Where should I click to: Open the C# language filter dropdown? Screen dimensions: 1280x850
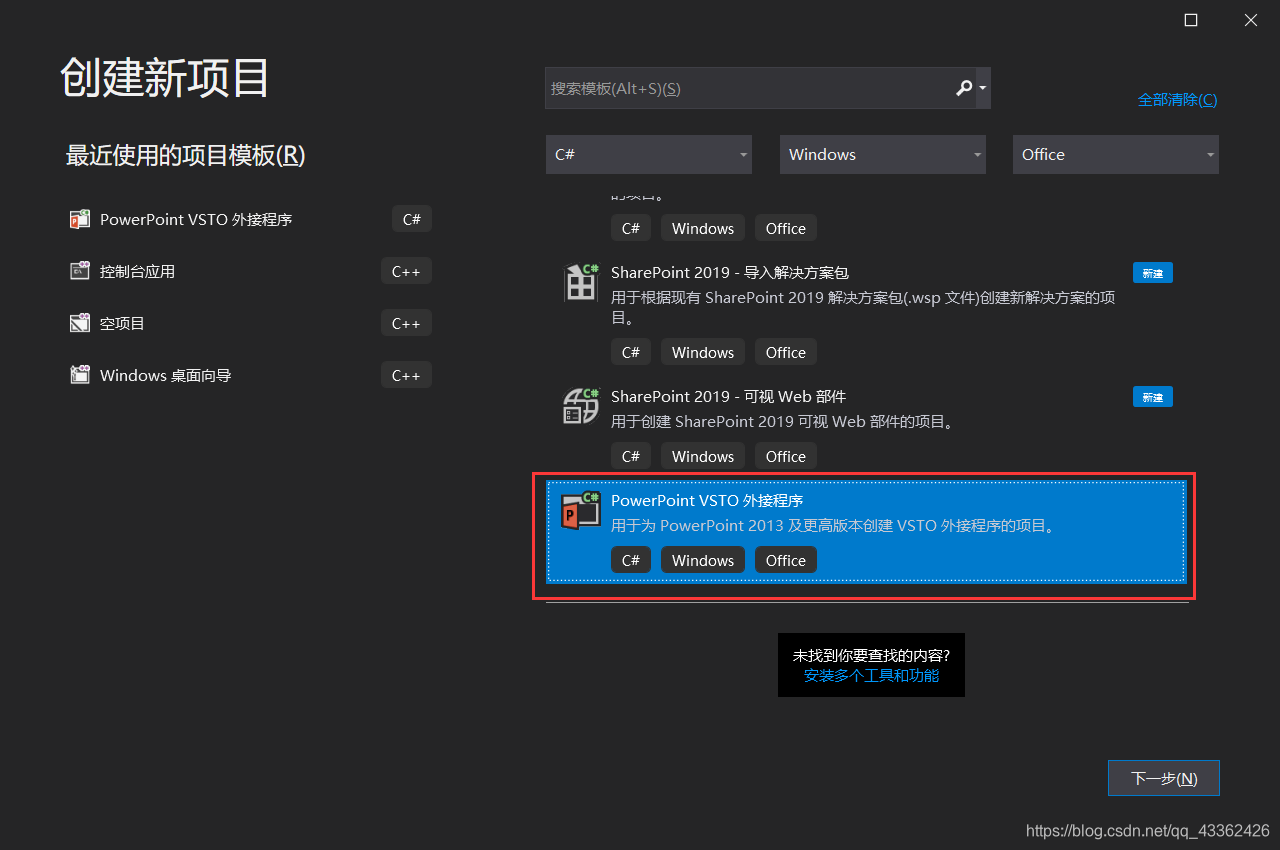point(649,154)
